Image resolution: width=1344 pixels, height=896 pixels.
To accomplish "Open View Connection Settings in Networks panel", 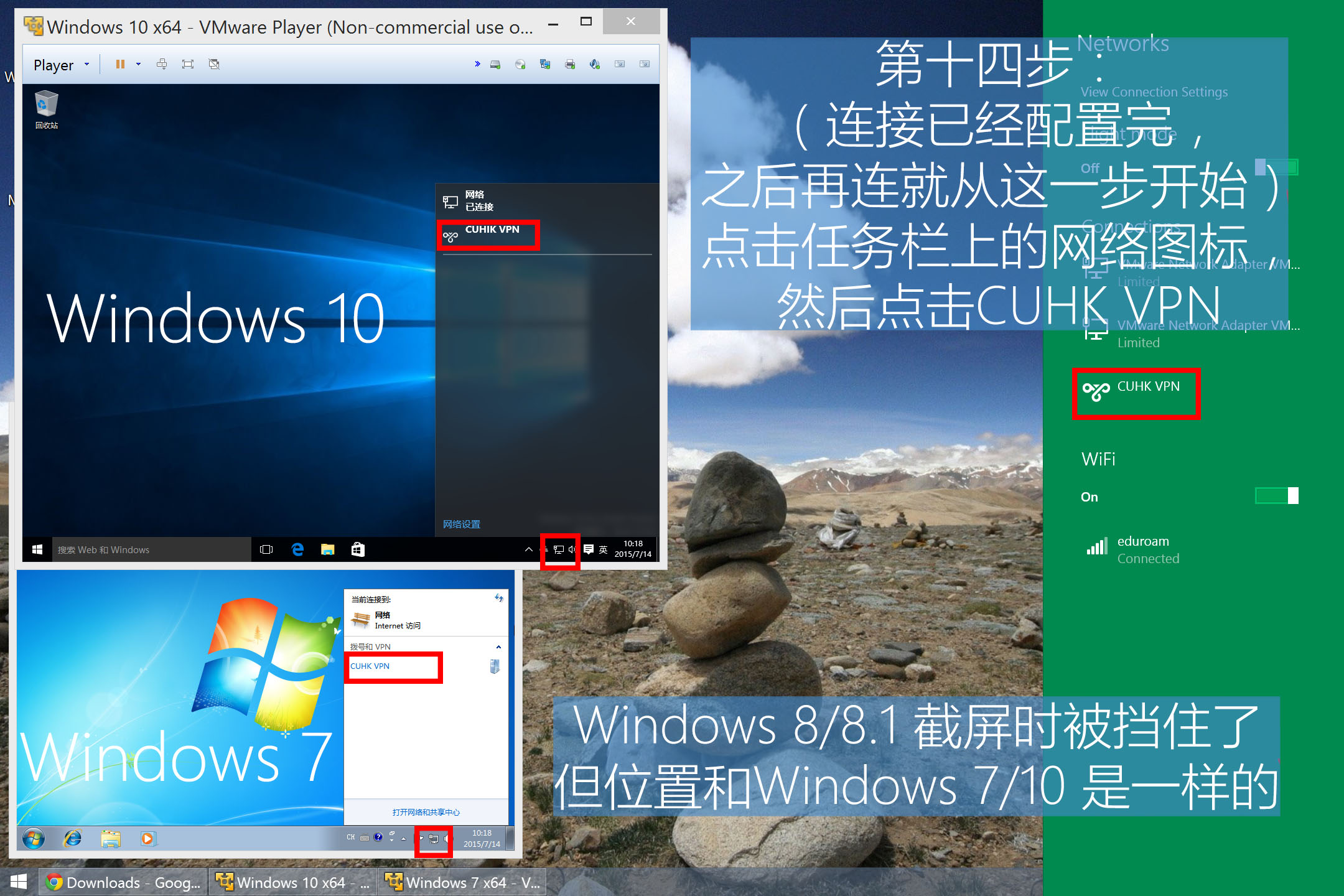I will pos(1154,92).
